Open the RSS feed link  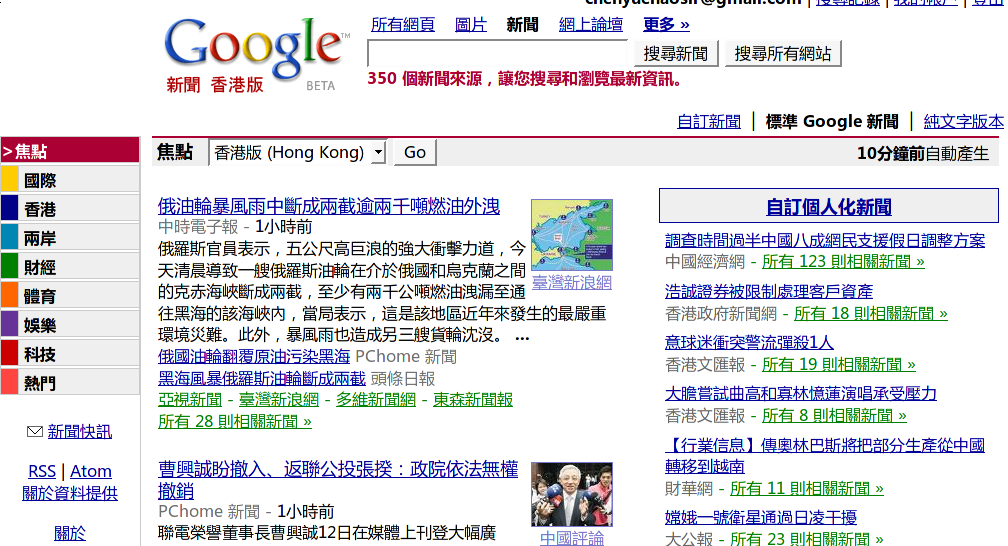pyautogui.click(x=42, y=471)
